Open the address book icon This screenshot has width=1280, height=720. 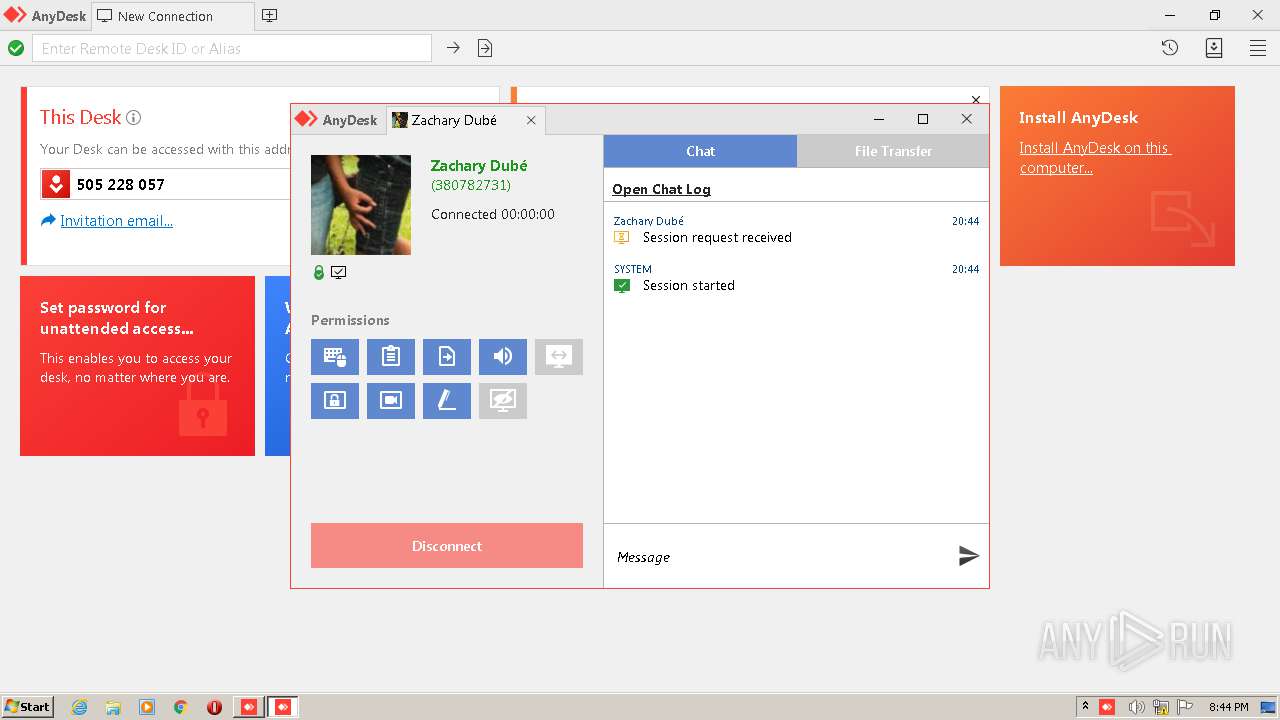click(x=1214, y=48)
